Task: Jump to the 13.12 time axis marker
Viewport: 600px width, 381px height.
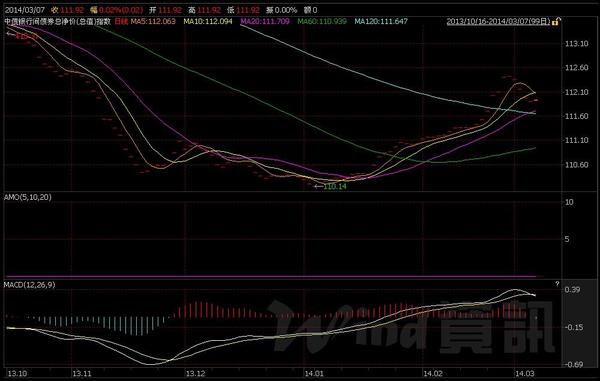Action: (x=195, y=373)
